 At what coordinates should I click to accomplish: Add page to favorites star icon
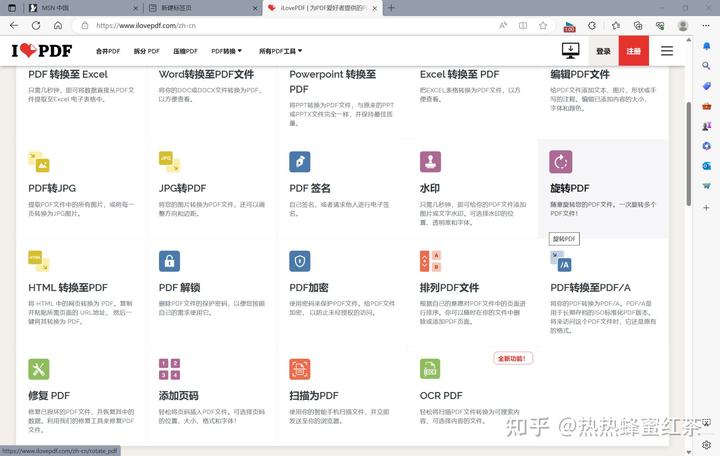[x=543, y=26]
